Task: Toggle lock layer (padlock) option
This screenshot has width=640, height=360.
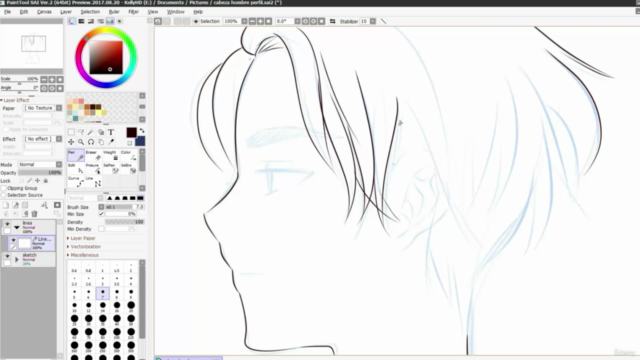Action: pos(46,180)
